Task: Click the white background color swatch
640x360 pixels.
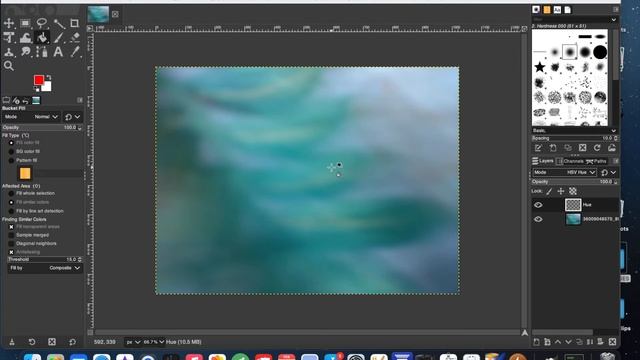Action: click(47, 87)
